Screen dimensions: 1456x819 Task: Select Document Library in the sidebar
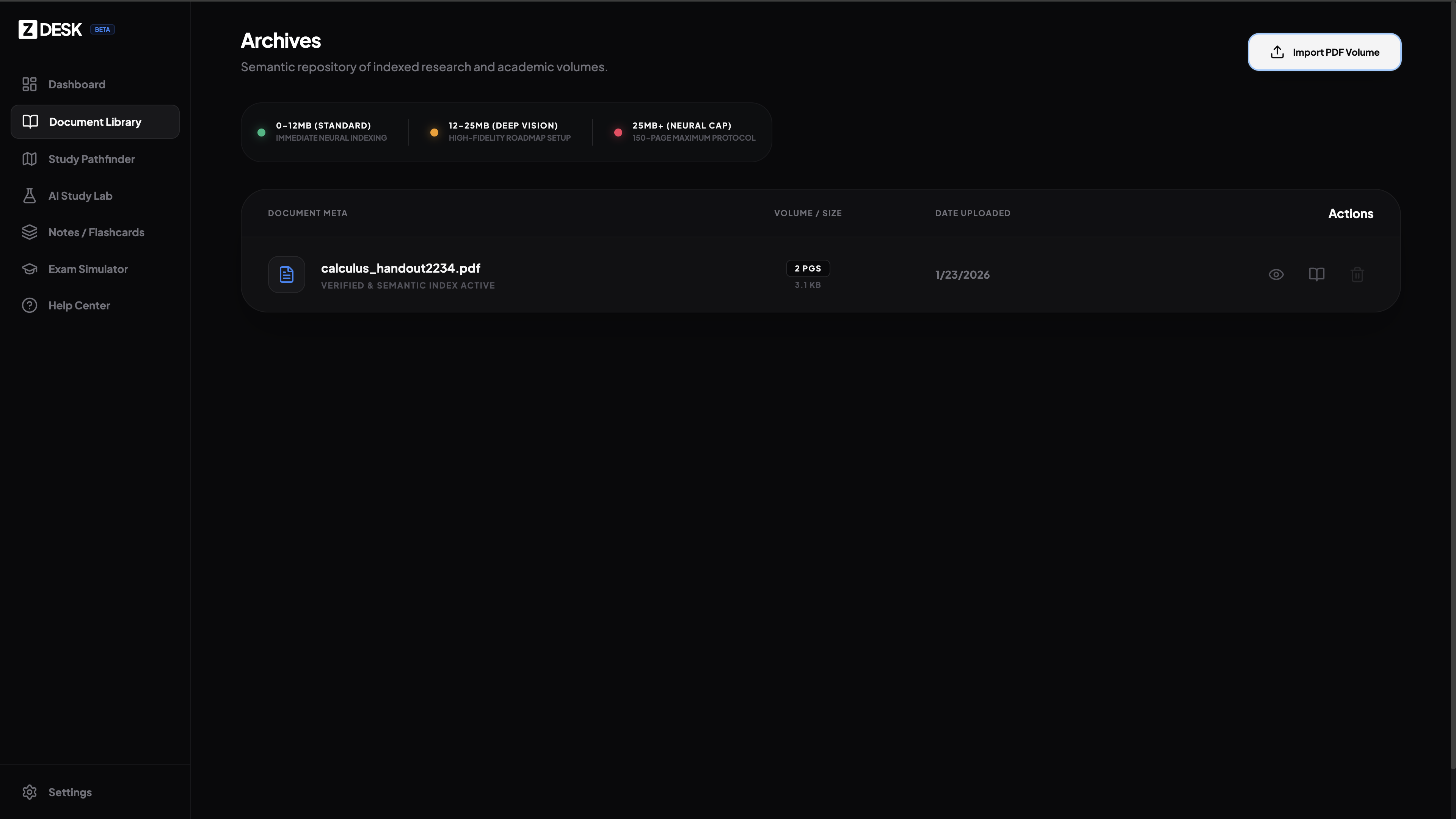[x=95, y=122]
